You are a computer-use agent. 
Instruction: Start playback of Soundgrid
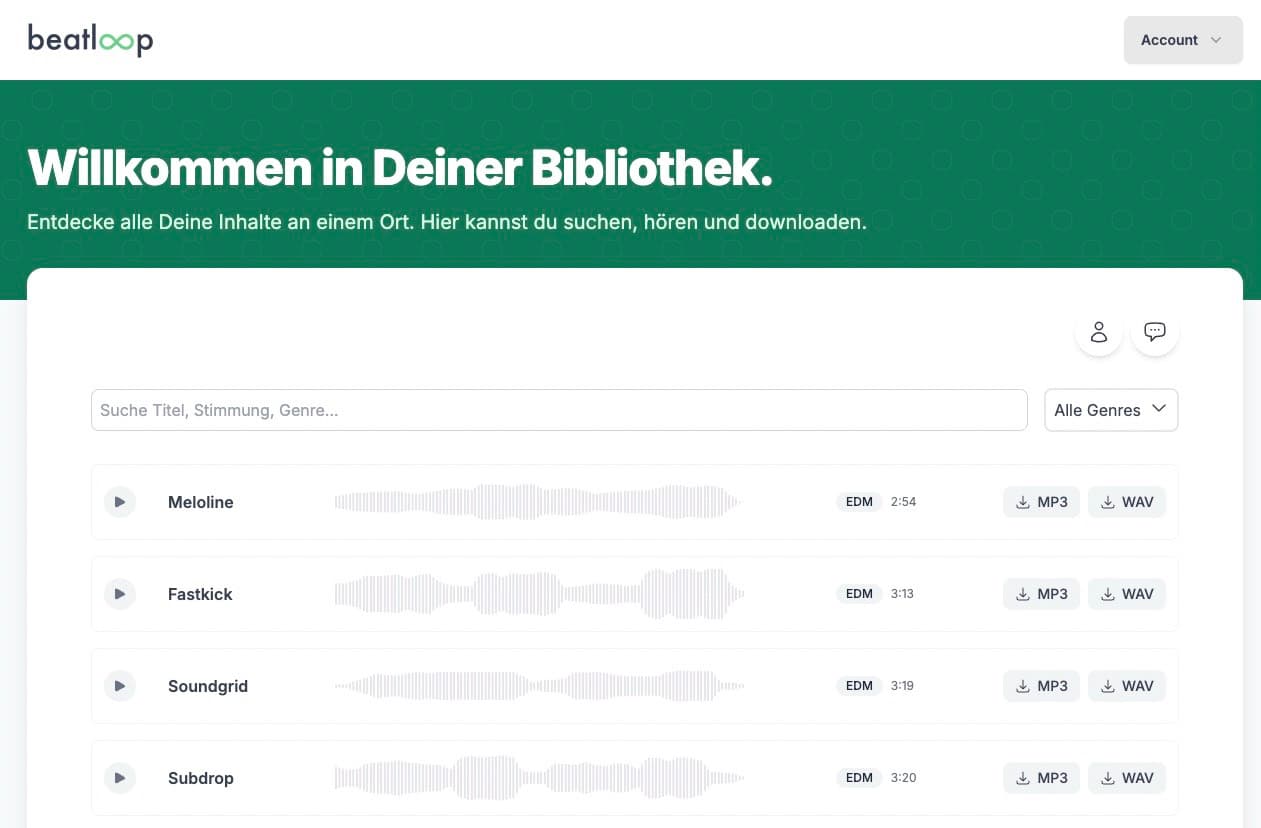(120, 686)
